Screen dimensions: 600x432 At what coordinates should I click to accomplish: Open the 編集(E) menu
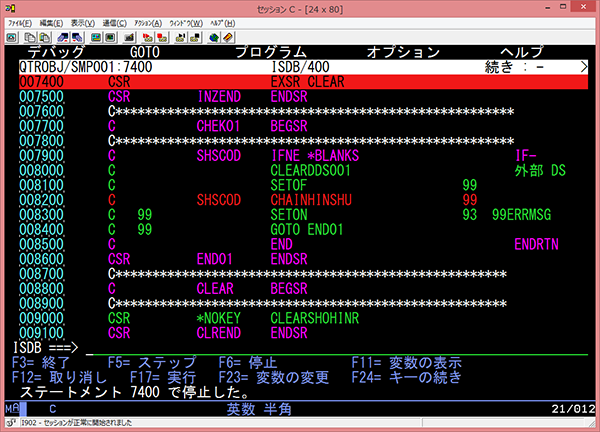pyautogui.click(x=52, y=21)
